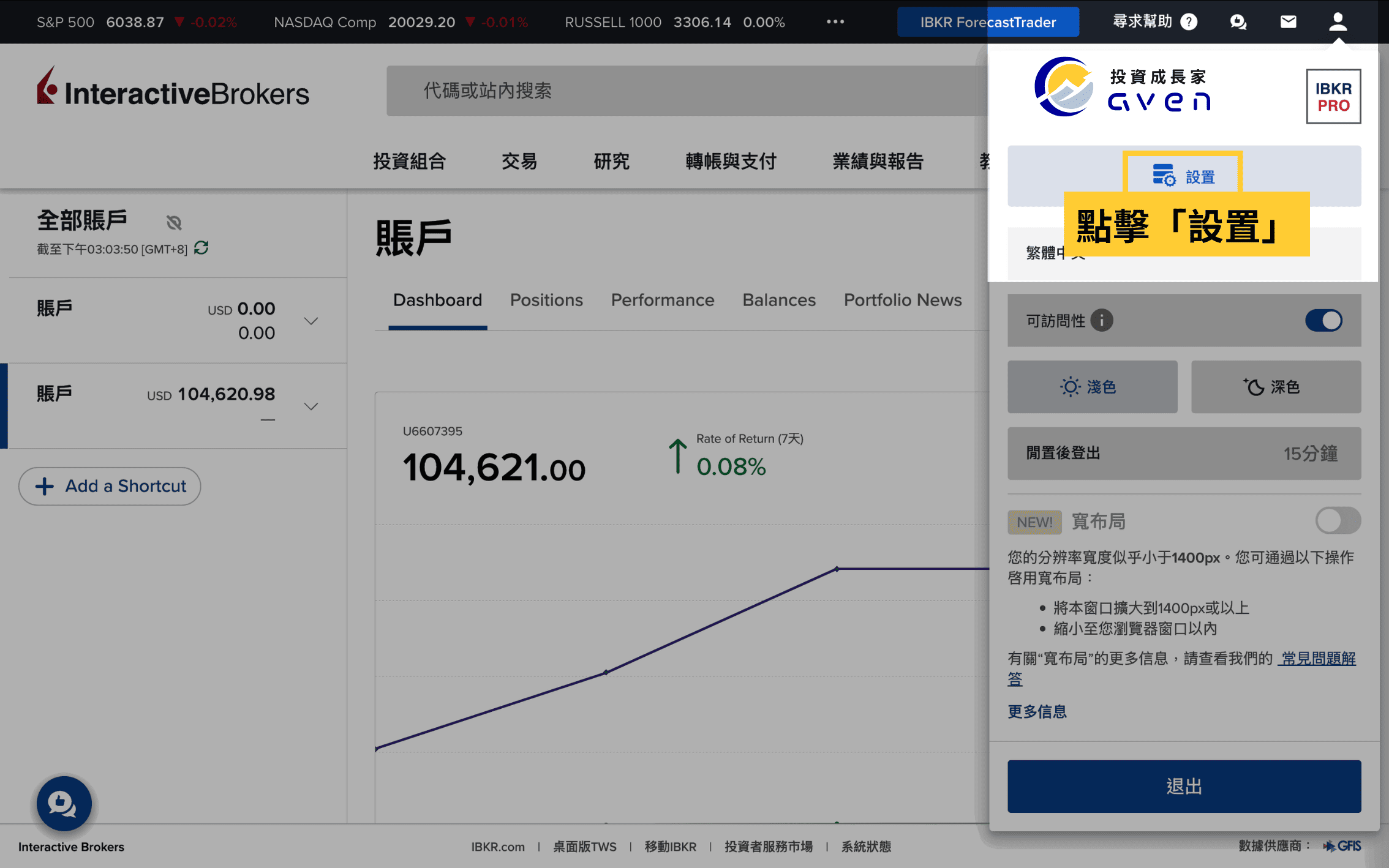Open 系統狀態 footer link
The width and height of the screenshot is (1389, 868).
[866, 847]
